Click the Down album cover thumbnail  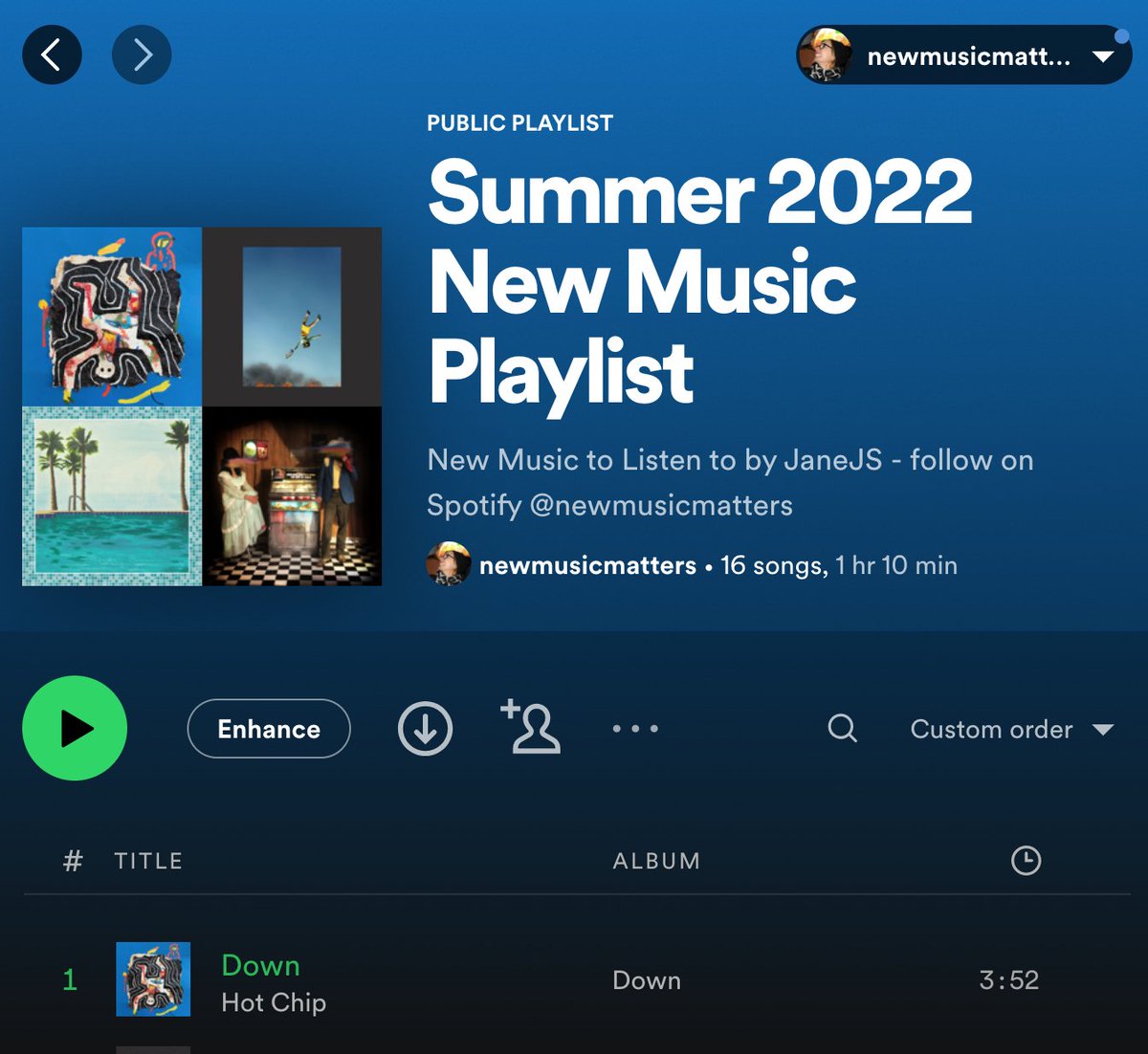[152, 979]
